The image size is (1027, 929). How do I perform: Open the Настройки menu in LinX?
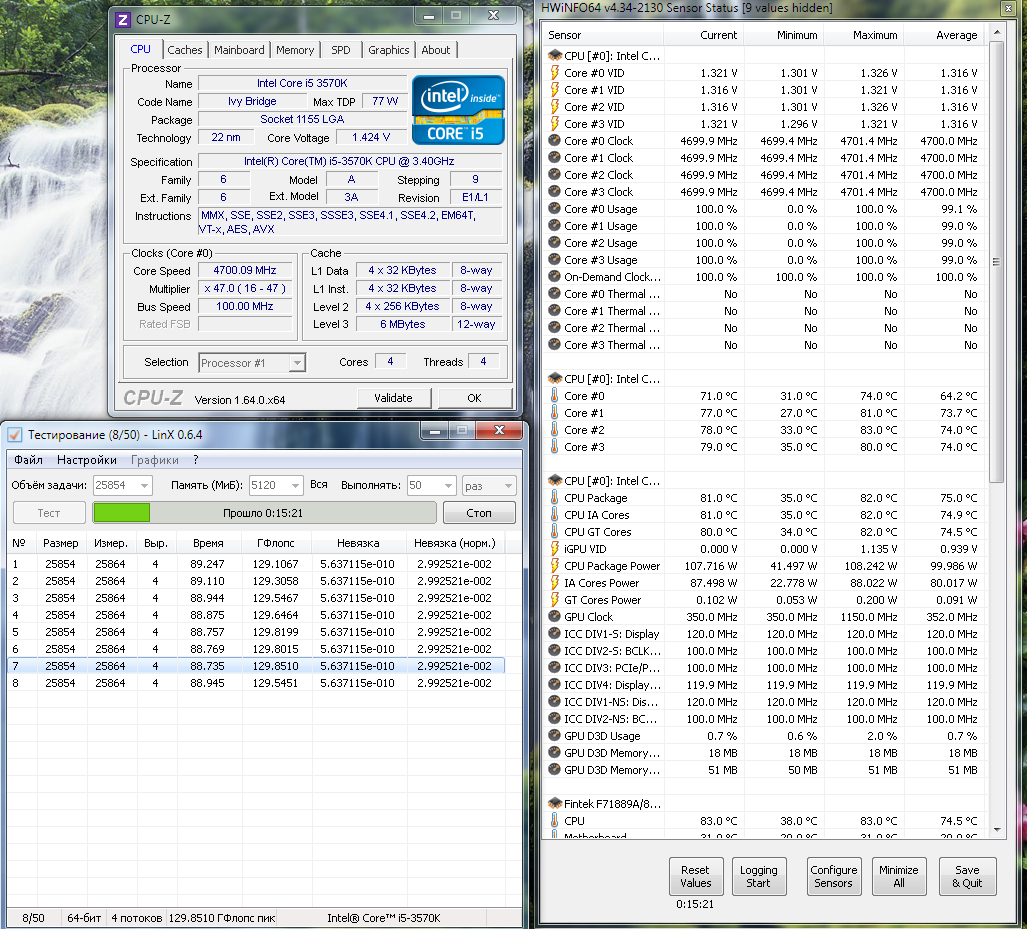coord(86,460)
